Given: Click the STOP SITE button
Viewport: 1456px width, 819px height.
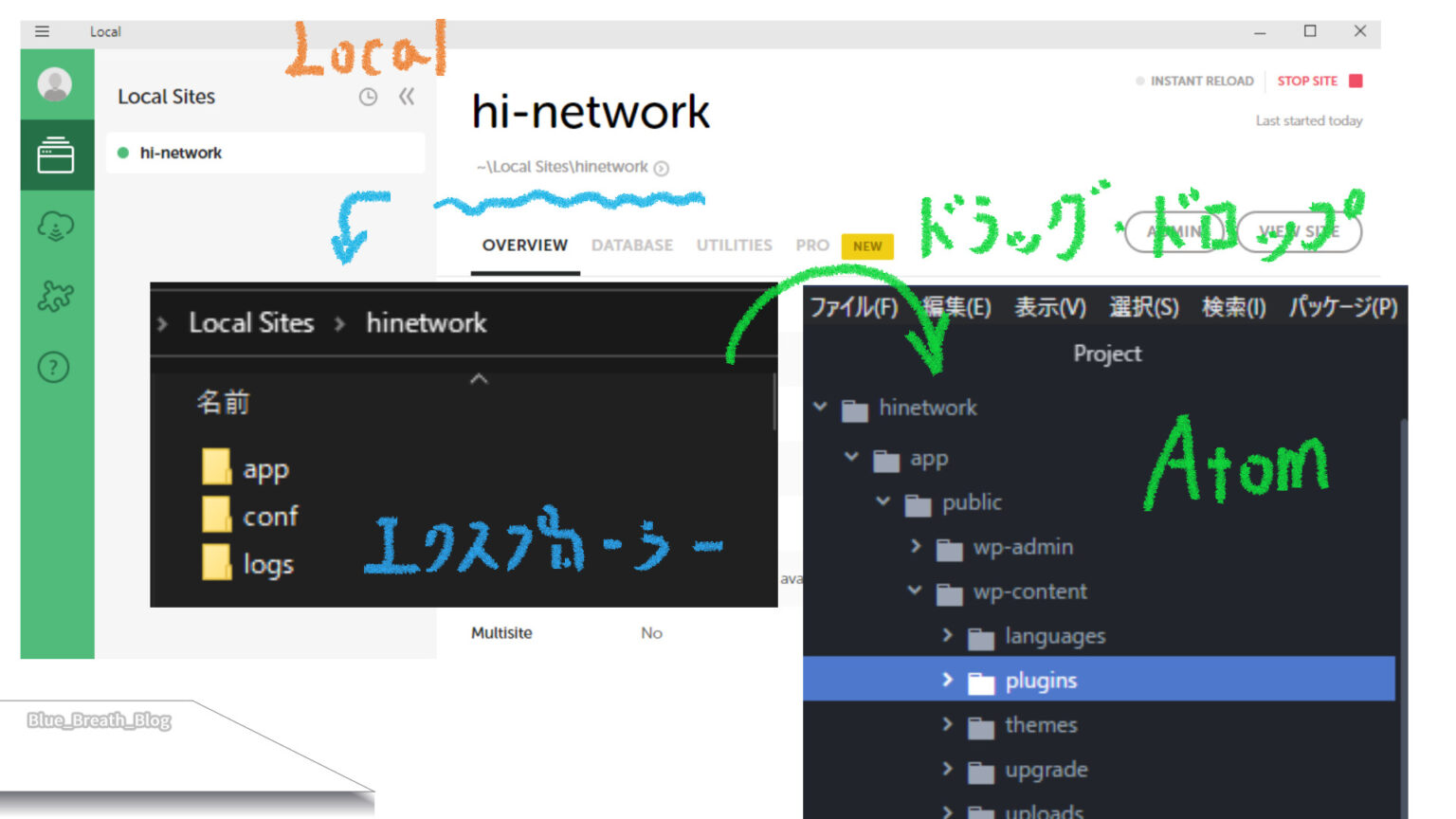Looking at the screenshot, I should pyautogui.click(x=1319, y=82).
